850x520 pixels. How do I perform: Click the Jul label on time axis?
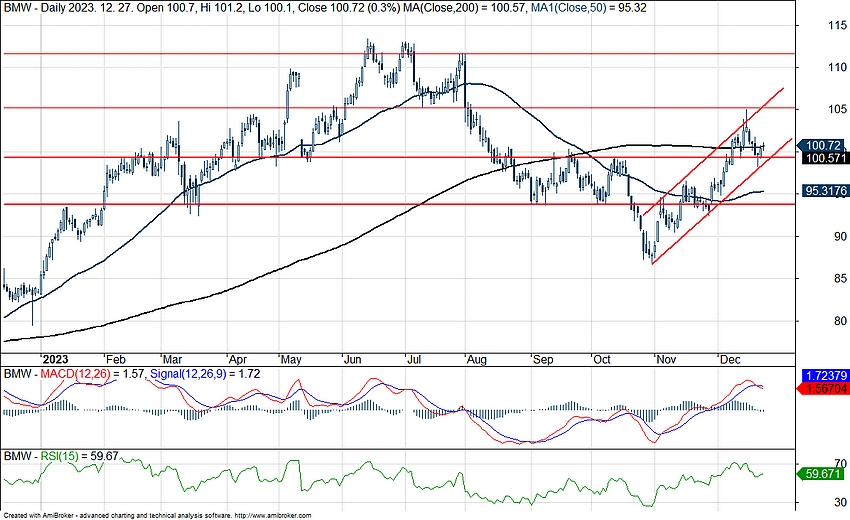(x=414, y=359)
